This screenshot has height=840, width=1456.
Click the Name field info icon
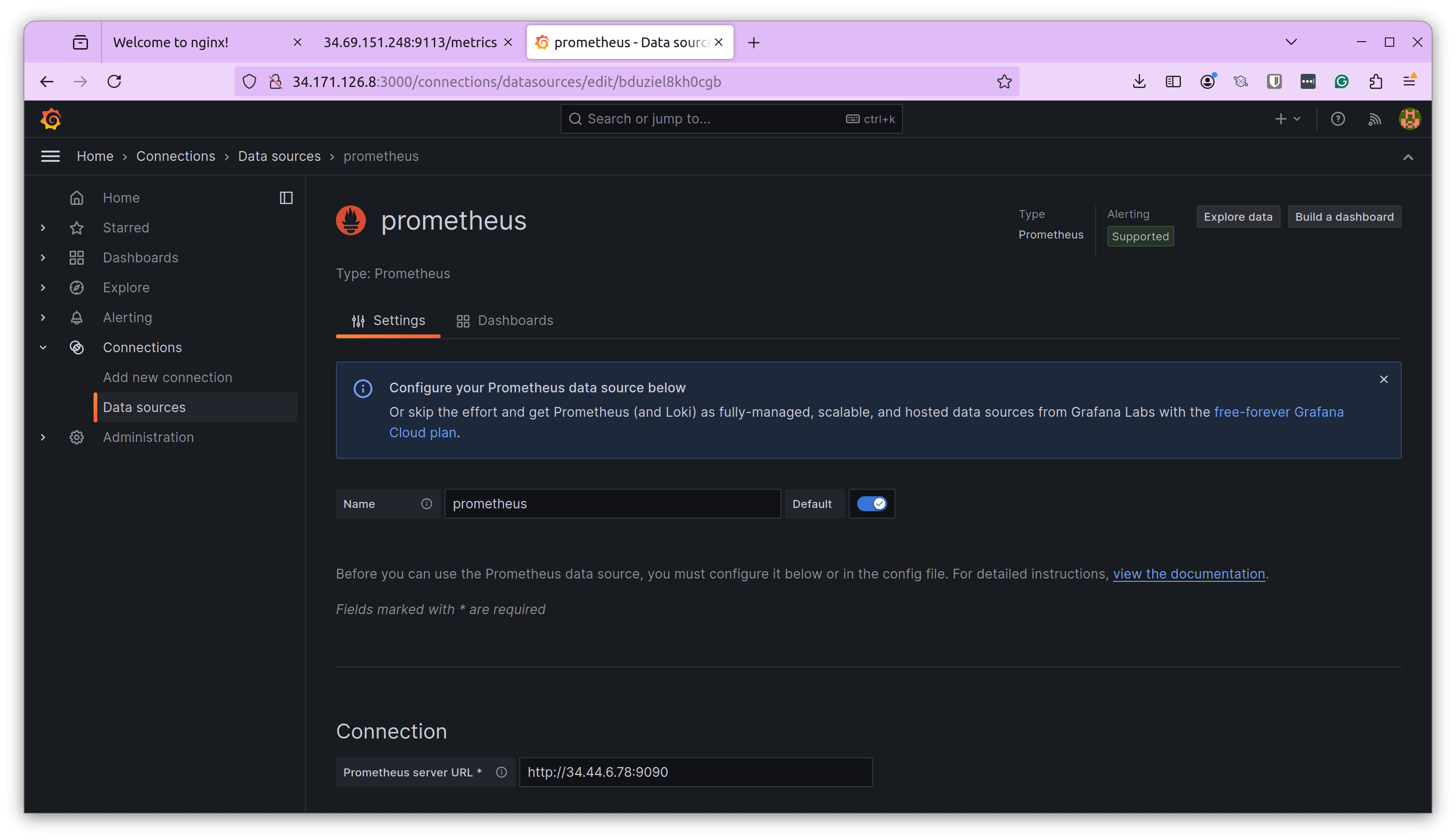pyautogui.click(x=427, y=504)
